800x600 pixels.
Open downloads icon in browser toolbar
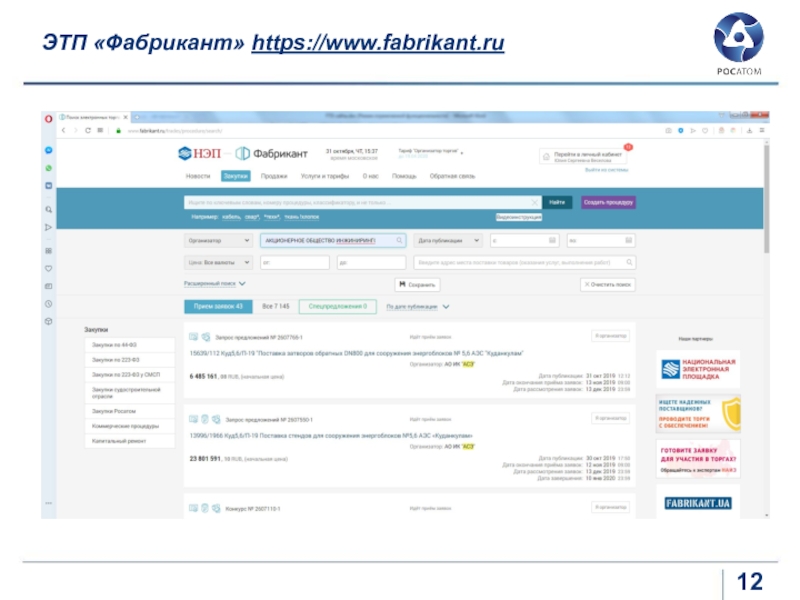click(x=749, y=131)
